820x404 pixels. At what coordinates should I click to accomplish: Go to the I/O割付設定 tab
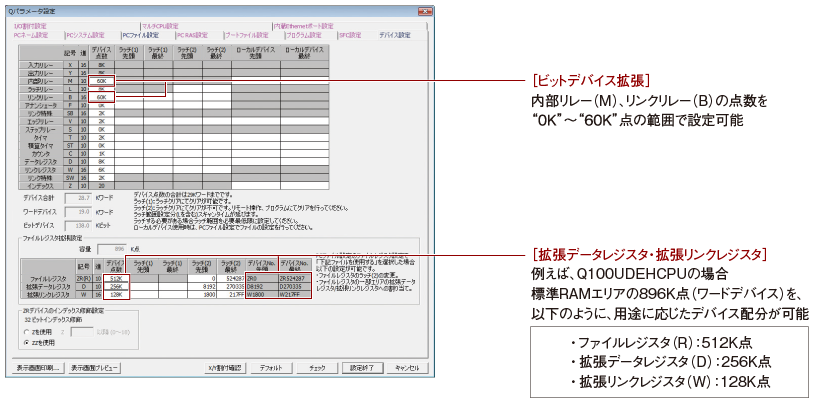(32, 26)
